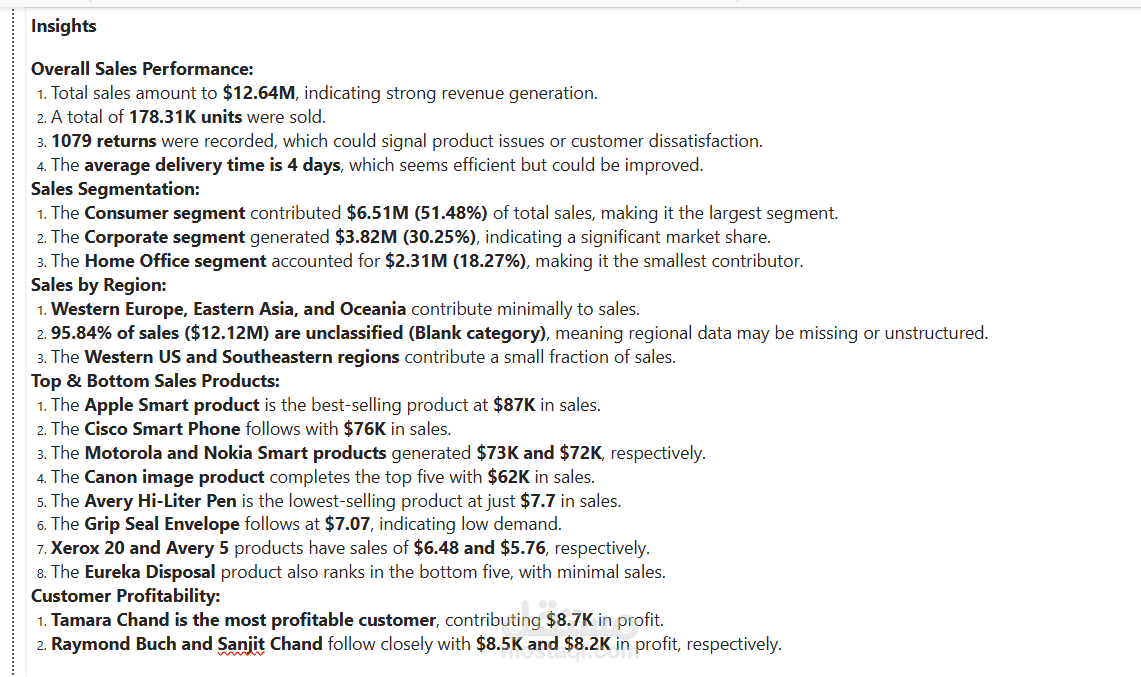The height and width of the screenshot is (677, 1141).
Task: Click the Customer Profitability heading
Action: click(125, 596)
